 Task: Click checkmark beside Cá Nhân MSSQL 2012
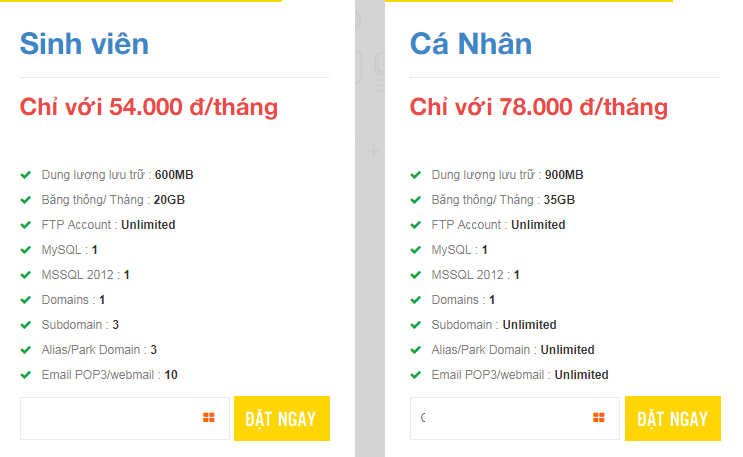click(416, 275)
